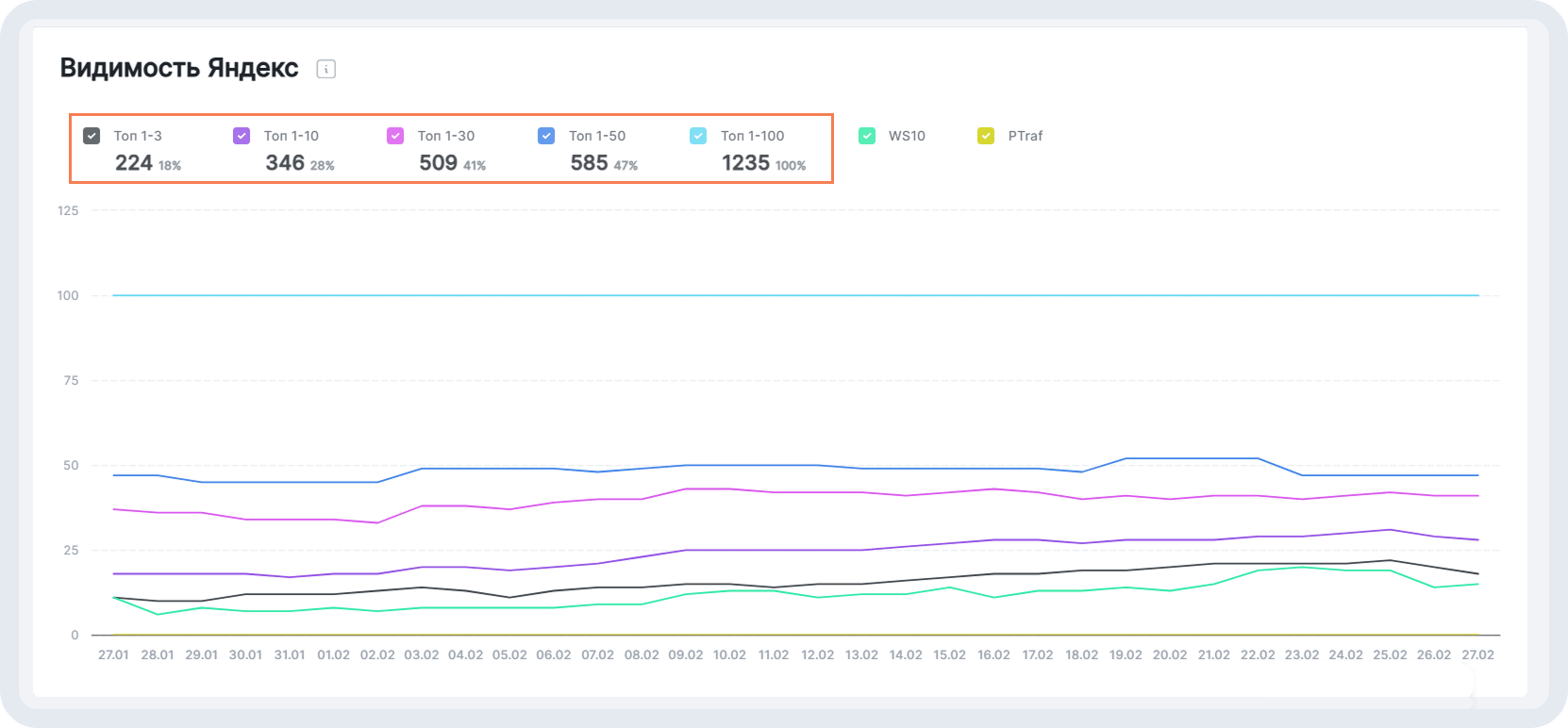1568x728 pixels.
Task: Click the 47% percentage label
Action: coord(626,166)
